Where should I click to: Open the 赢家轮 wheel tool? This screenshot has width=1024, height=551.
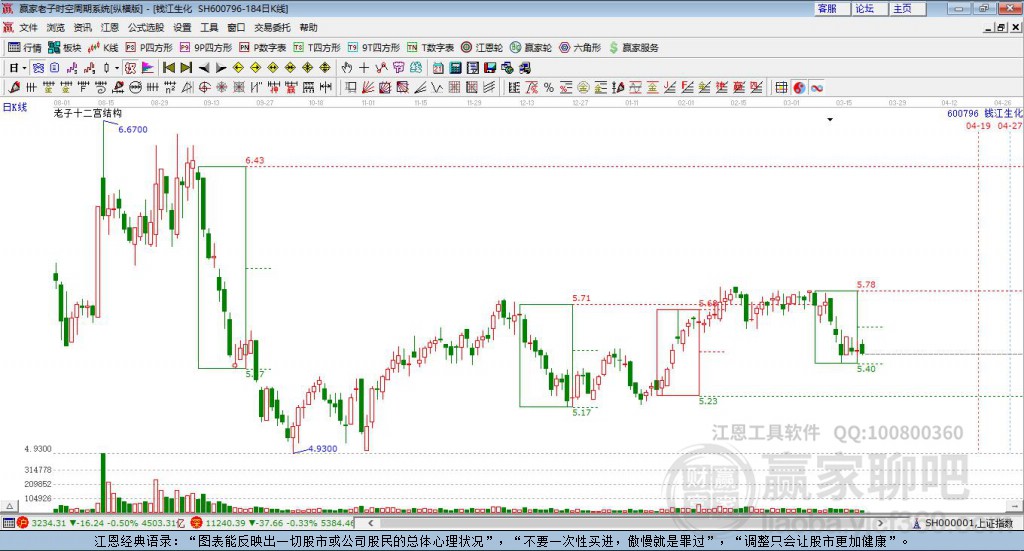[531, 48]
